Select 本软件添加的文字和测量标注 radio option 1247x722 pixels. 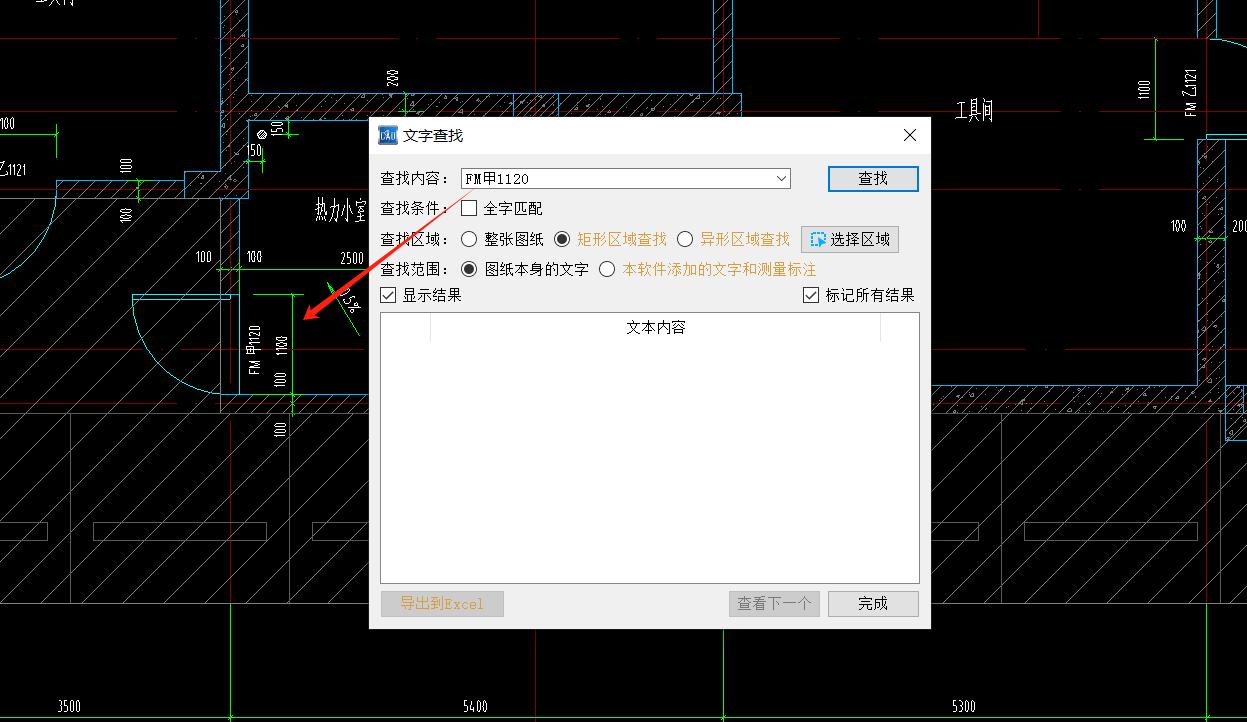coord(607,269)
